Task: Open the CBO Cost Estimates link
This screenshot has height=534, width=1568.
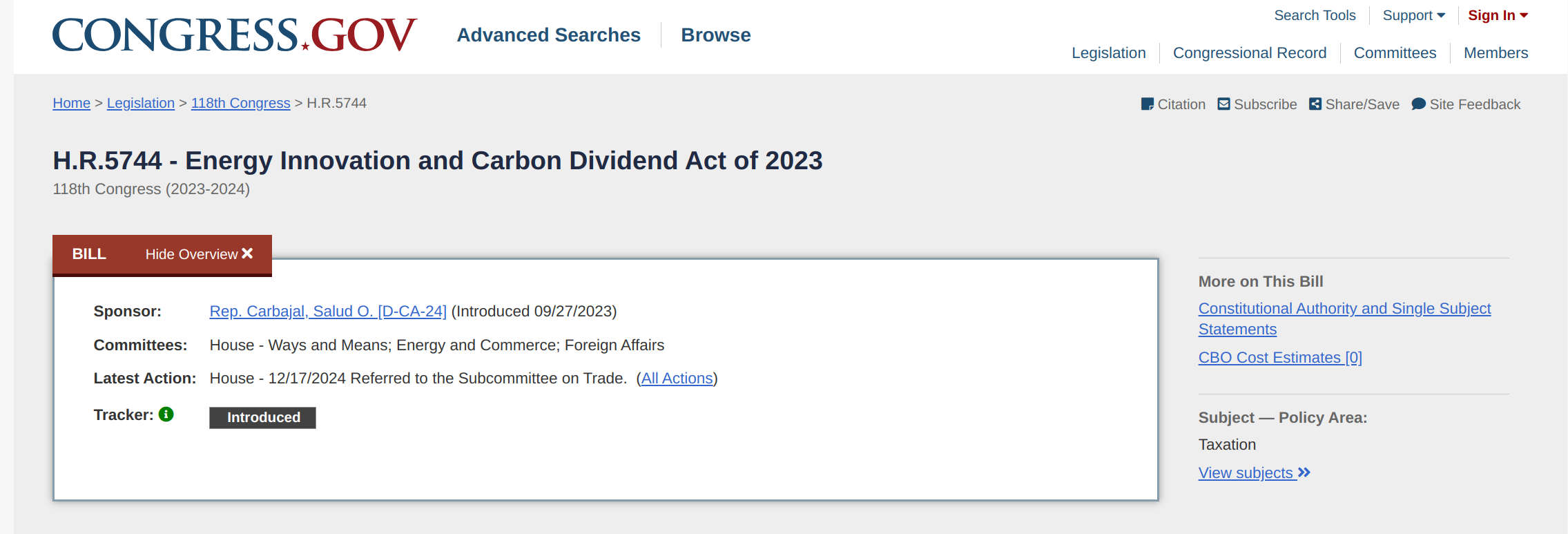Action: click(1279, 358)
